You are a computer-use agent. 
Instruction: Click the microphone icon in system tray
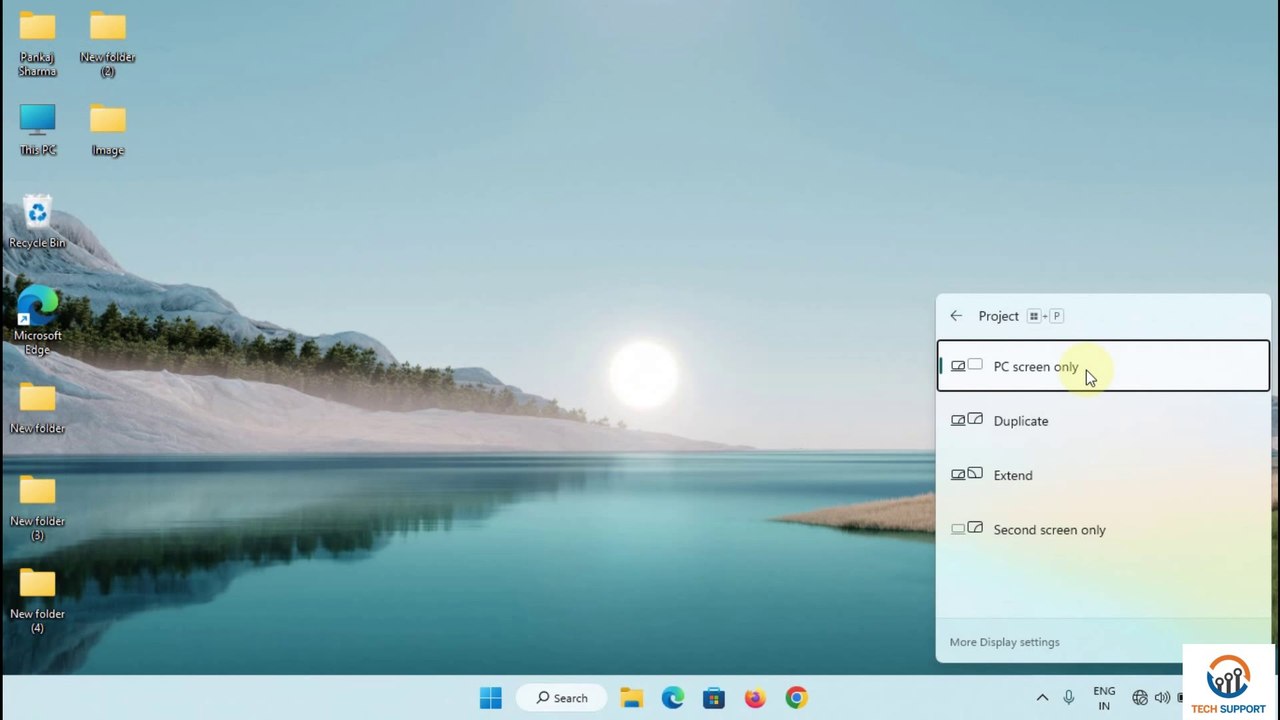[1069, 698]
